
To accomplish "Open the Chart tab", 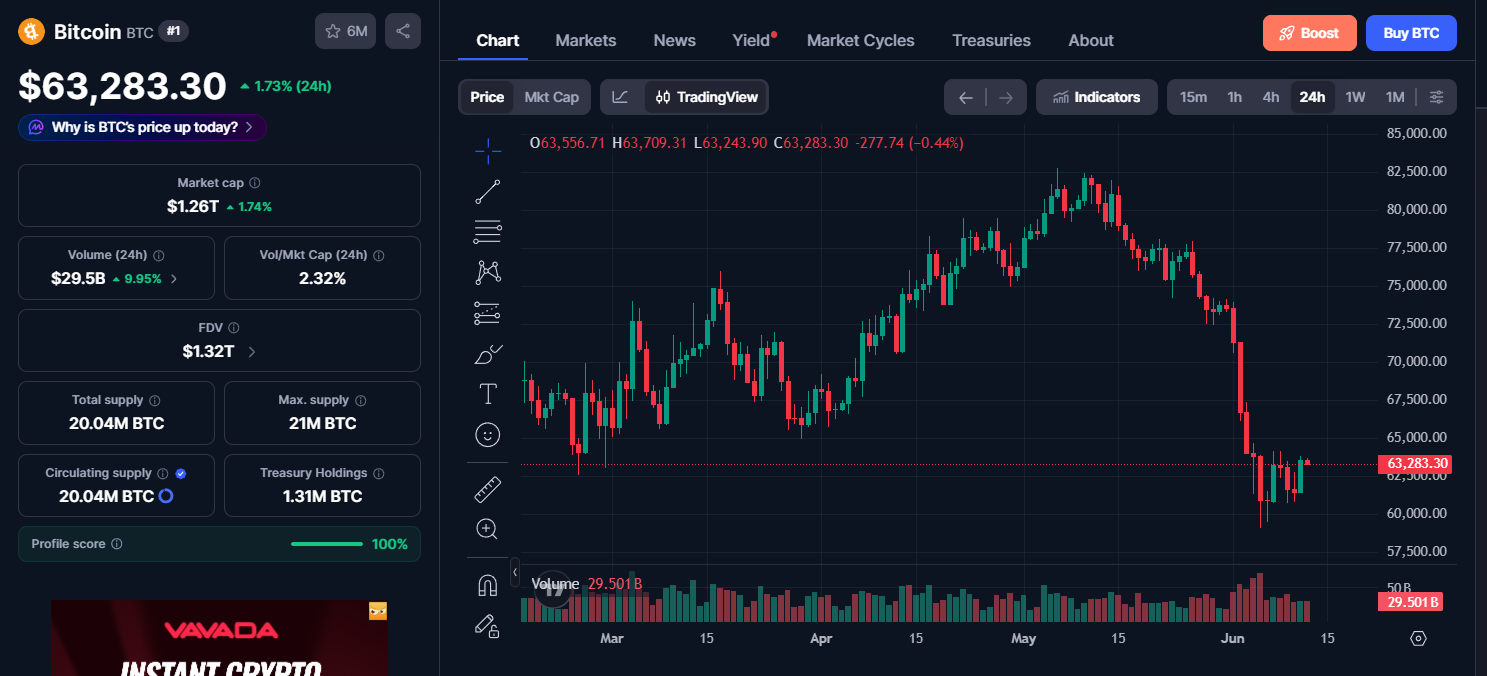I will point(498,40).
